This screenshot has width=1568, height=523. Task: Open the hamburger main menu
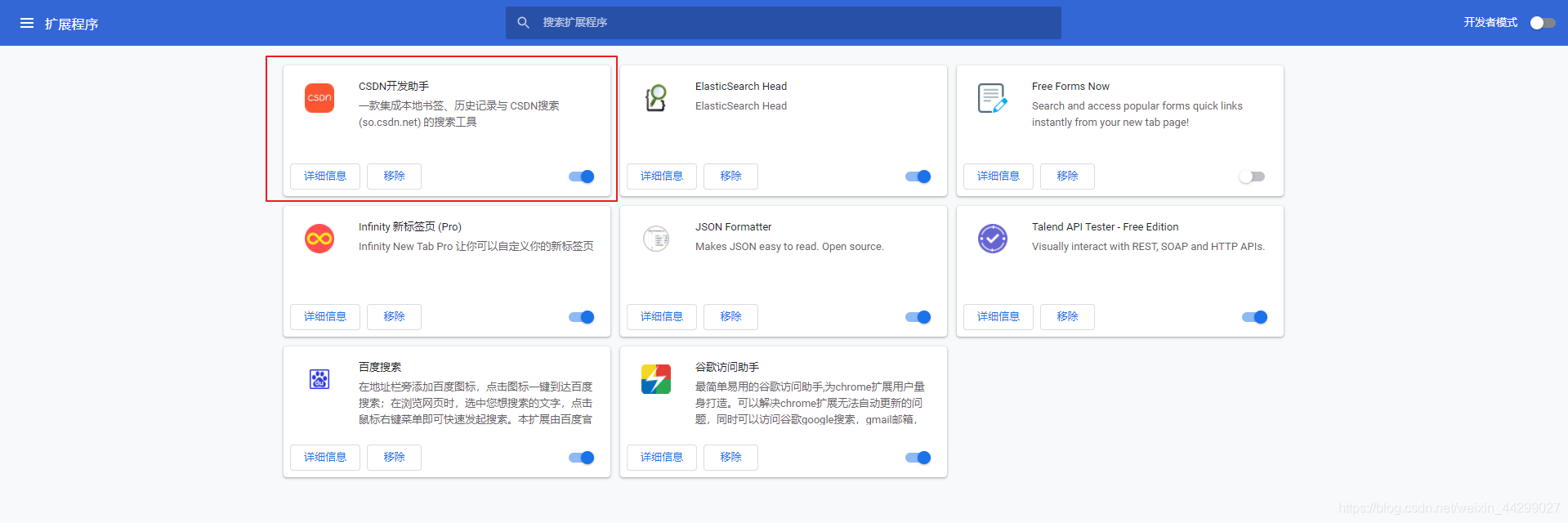pos(27,23)
